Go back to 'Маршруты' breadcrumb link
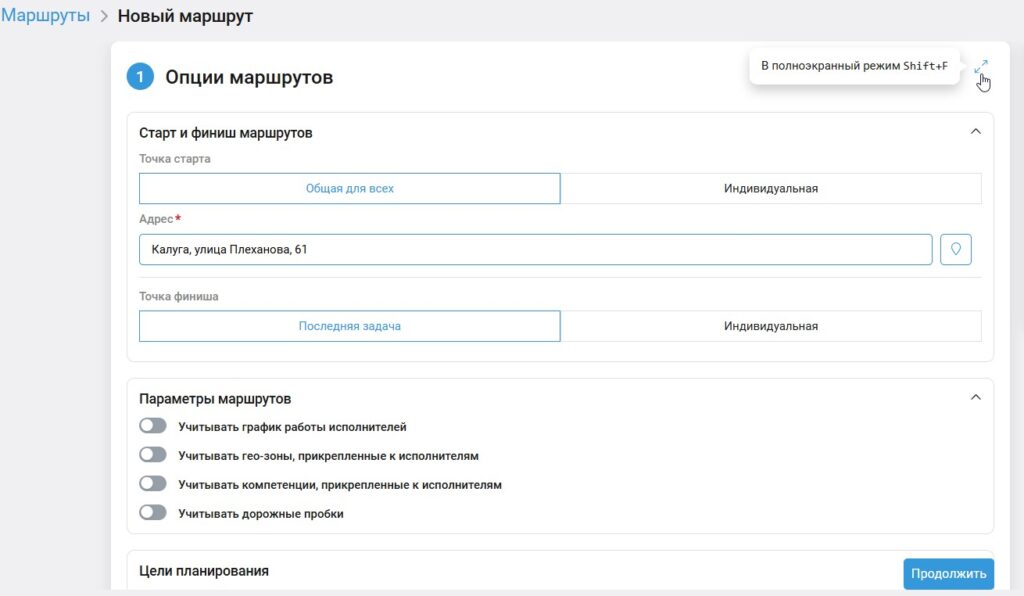This screenshot has height=596, width=1024. 45,16
